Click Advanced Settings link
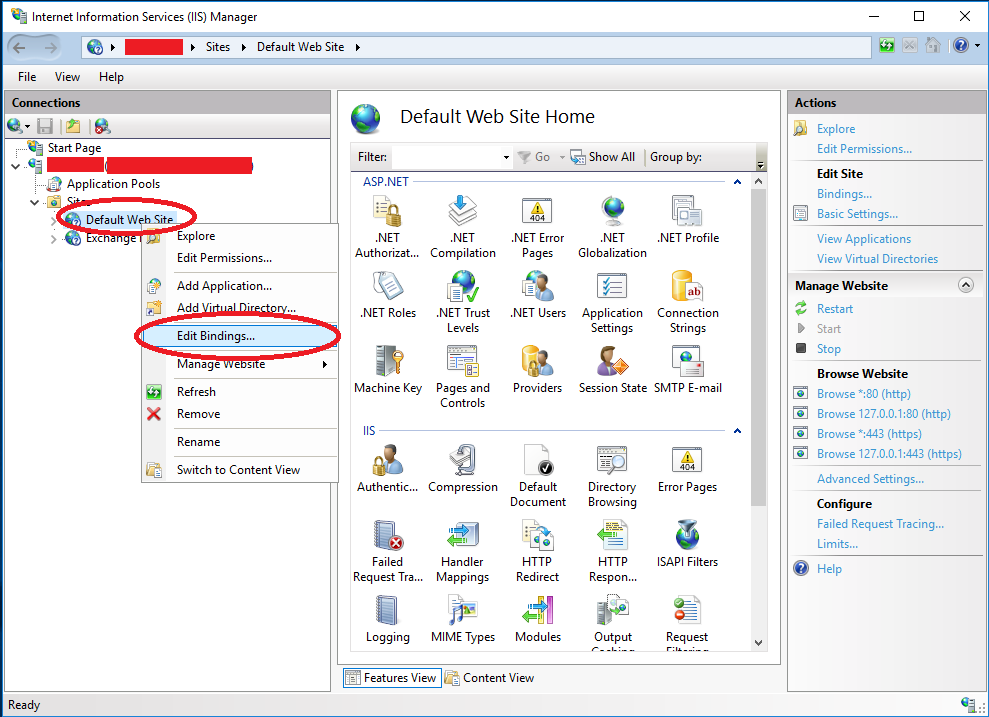Viewport: 989px width, 717px height. click(x=870, y=479)
